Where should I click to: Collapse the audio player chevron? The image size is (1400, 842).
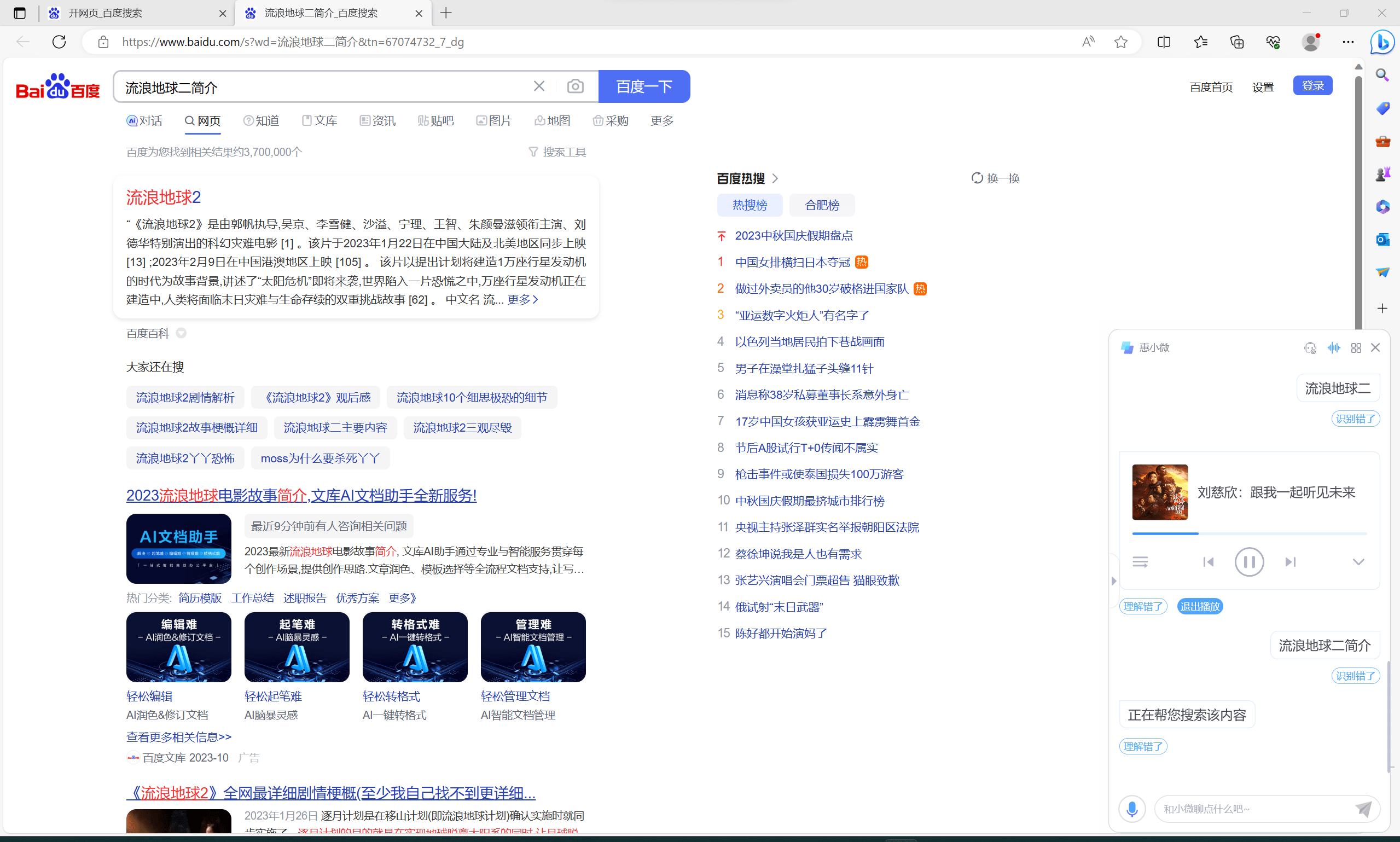click(1358, 562)
